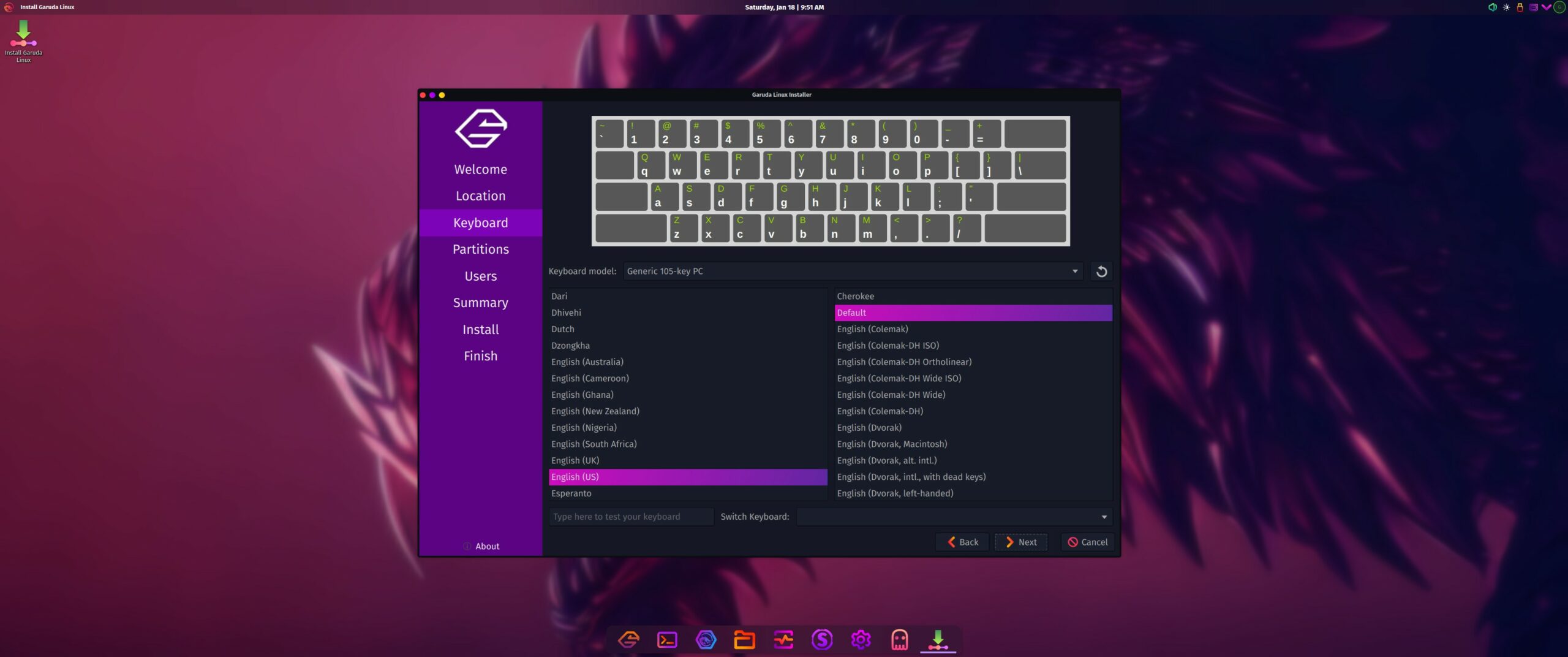The image size is (1568, 657).
Task: Select Dutch in the layout list
Action: pyautogui.click(x=688, y=330)
